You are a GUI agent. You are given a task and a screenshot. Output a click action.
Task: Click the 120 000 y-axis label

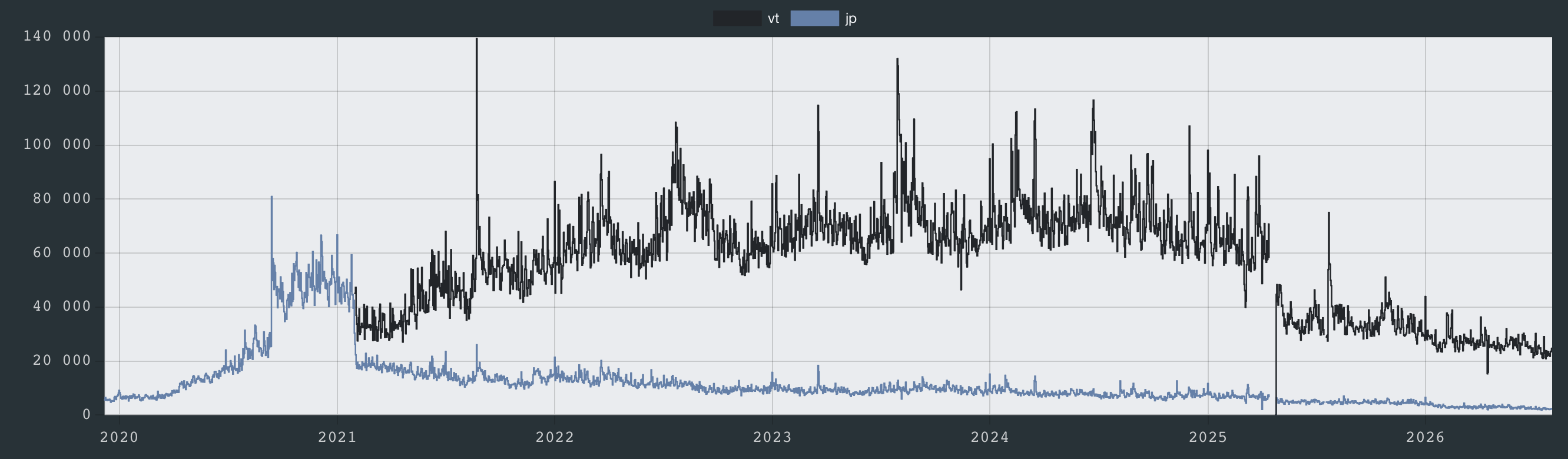pyautogui.click(x=57, y=91)
